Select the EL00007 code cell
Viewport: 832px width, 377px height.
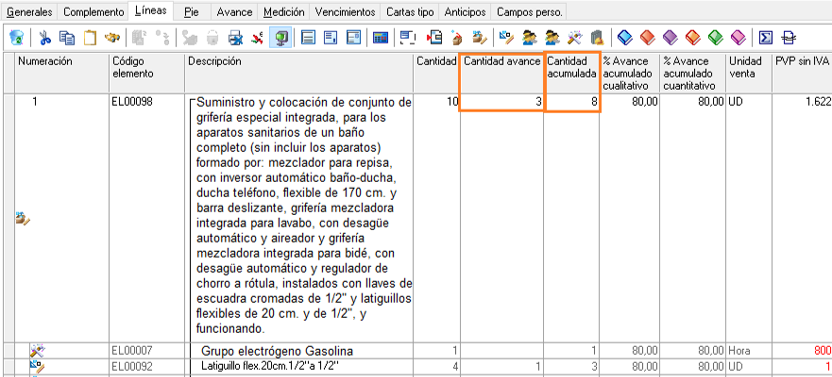[147, 351]
